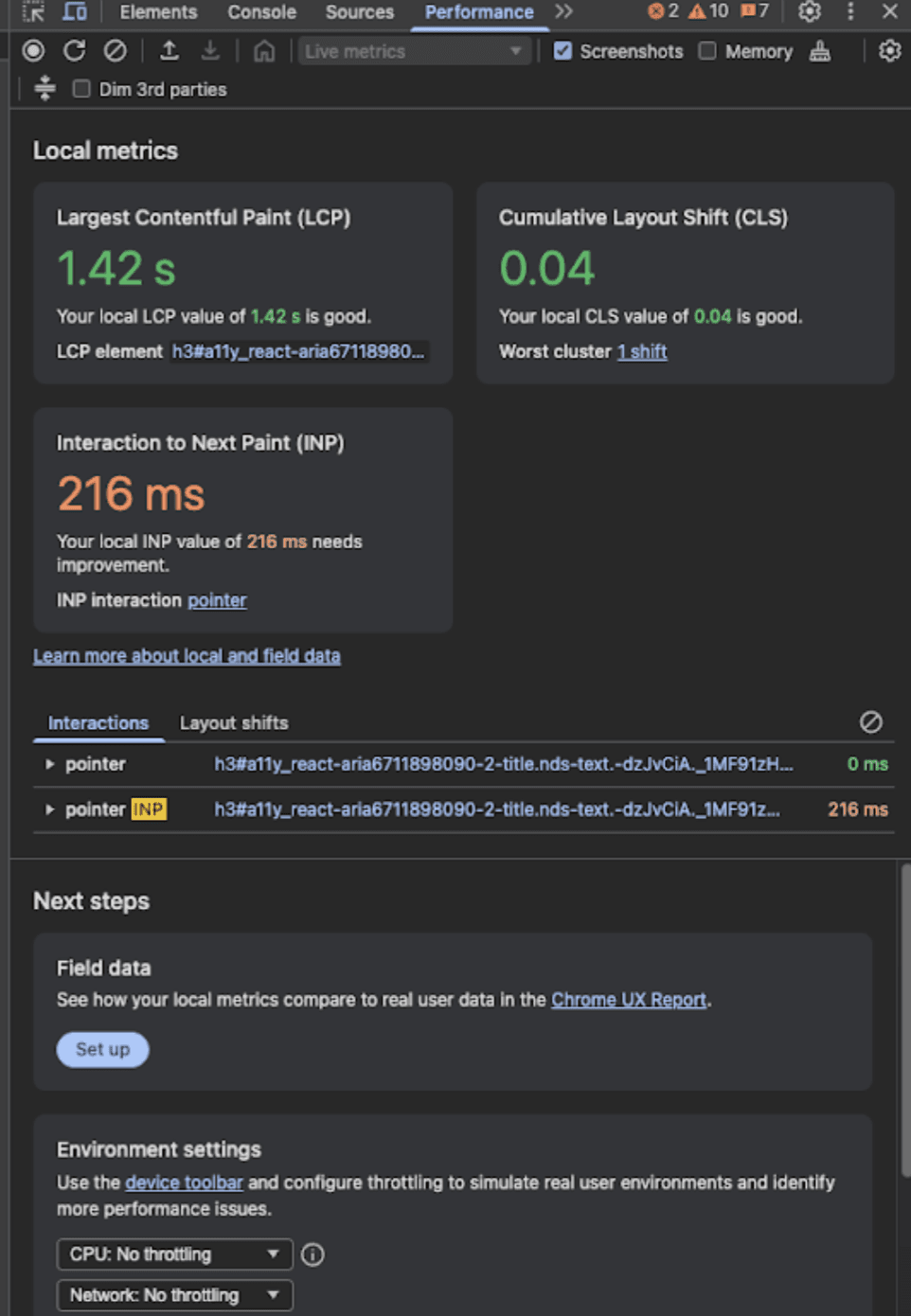Open the capture settings gear icon
This screenshot has height=1316, width=911.
click(889, 51)
